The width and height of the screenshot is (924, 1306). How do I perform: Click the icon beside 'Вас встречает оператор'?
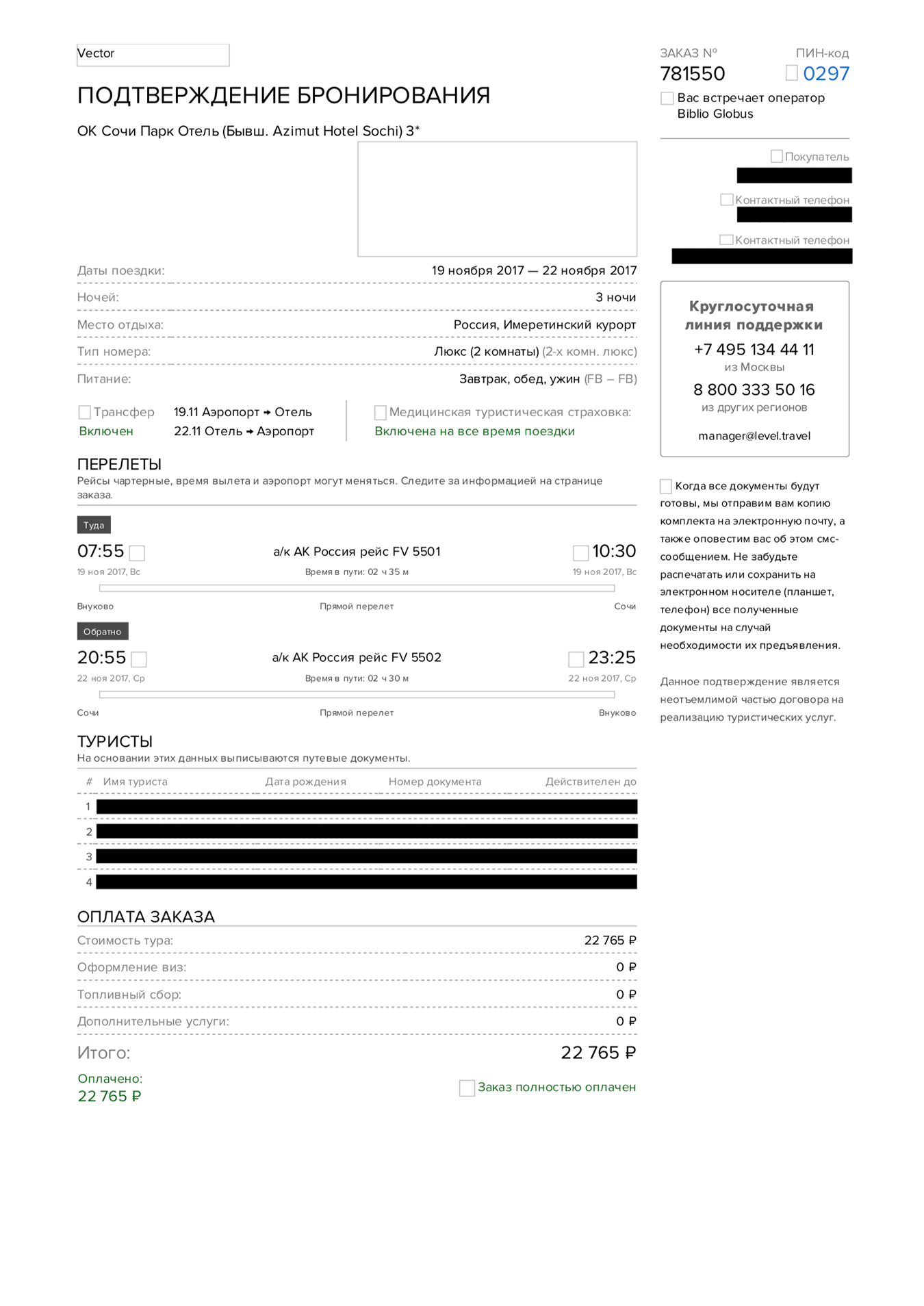(x=667, y=98)
